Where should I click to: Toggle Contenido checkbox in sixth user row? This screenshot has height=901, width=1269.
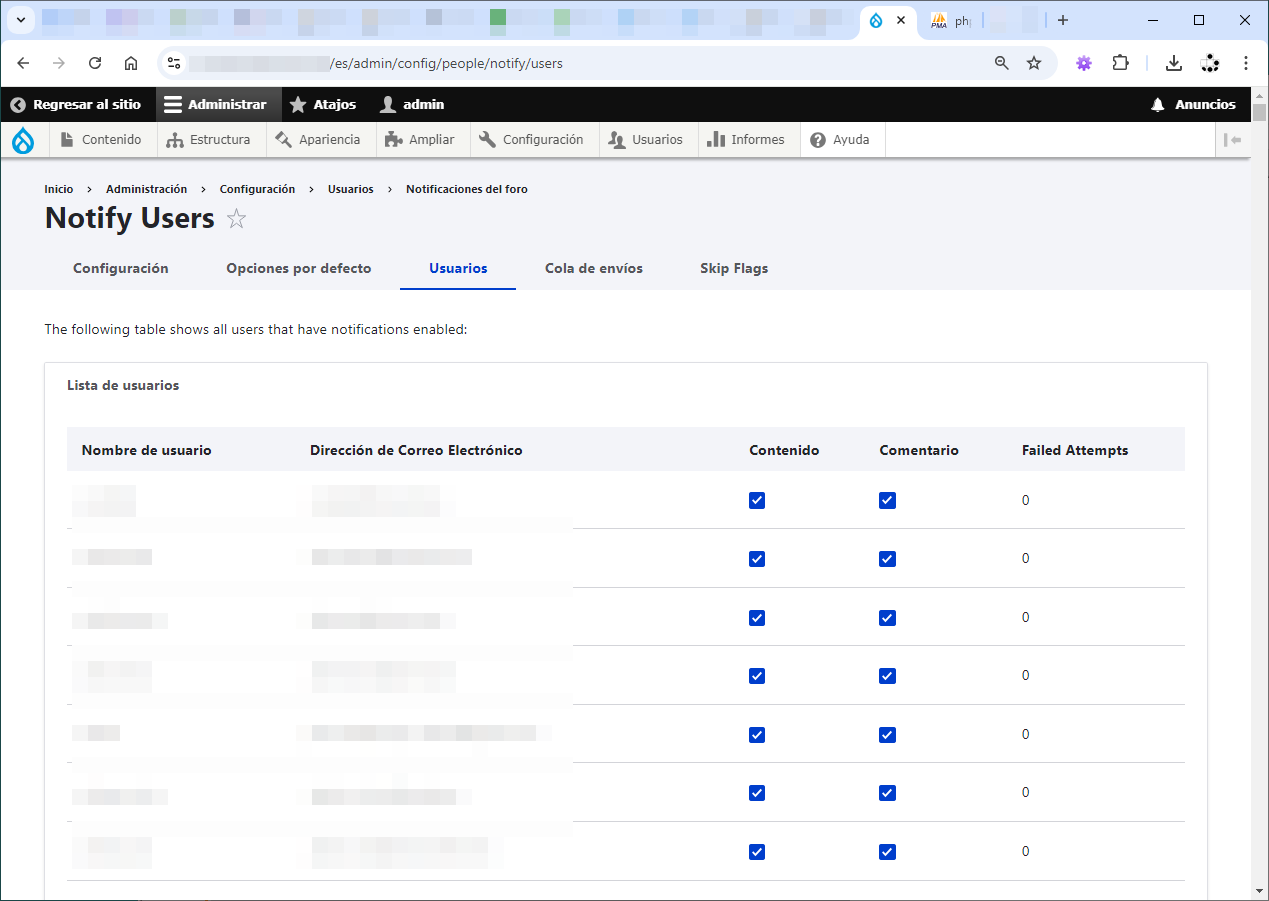coord(757,793)
